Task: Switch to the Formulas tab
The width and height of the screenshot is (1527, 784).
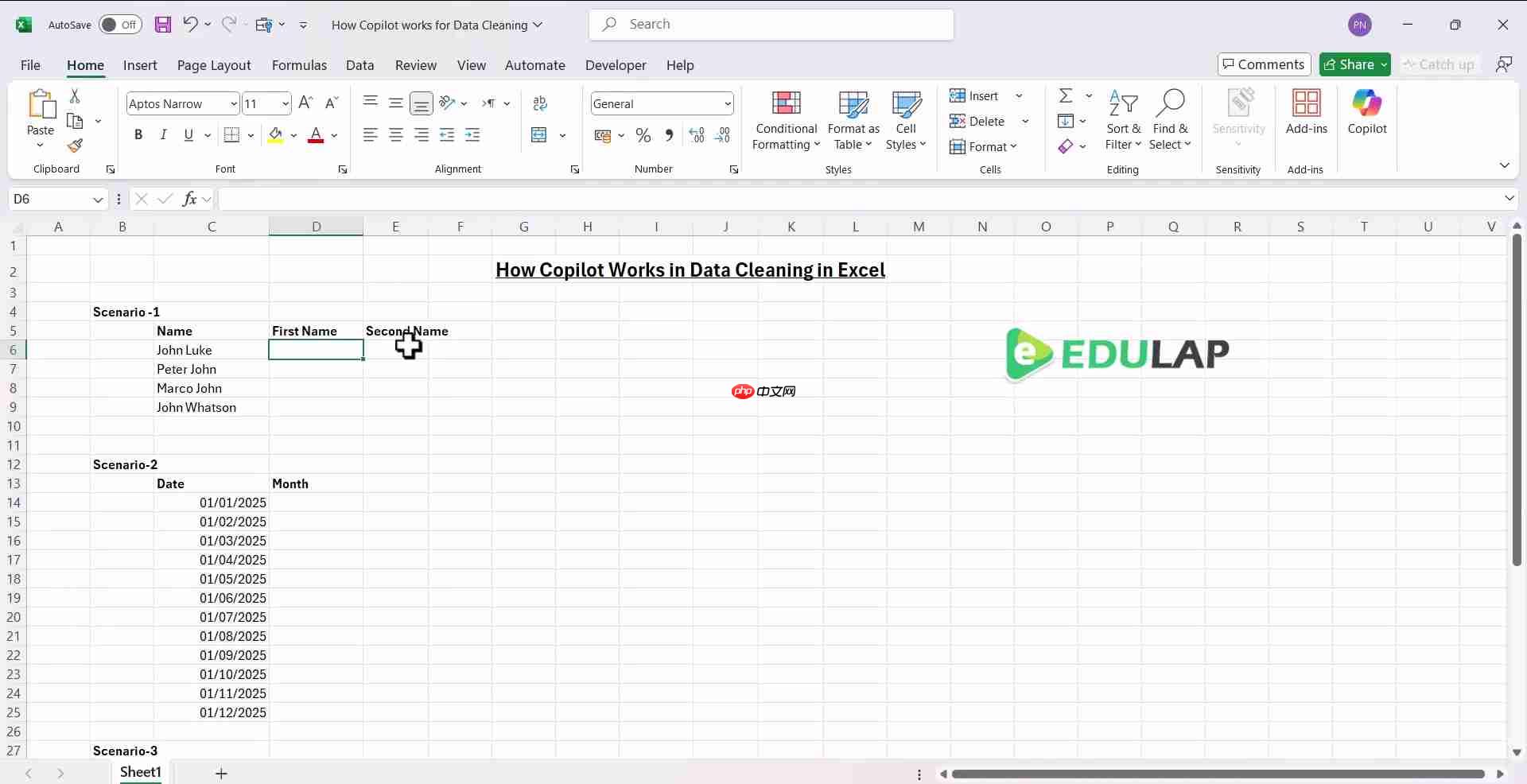Action: (299, 65)
